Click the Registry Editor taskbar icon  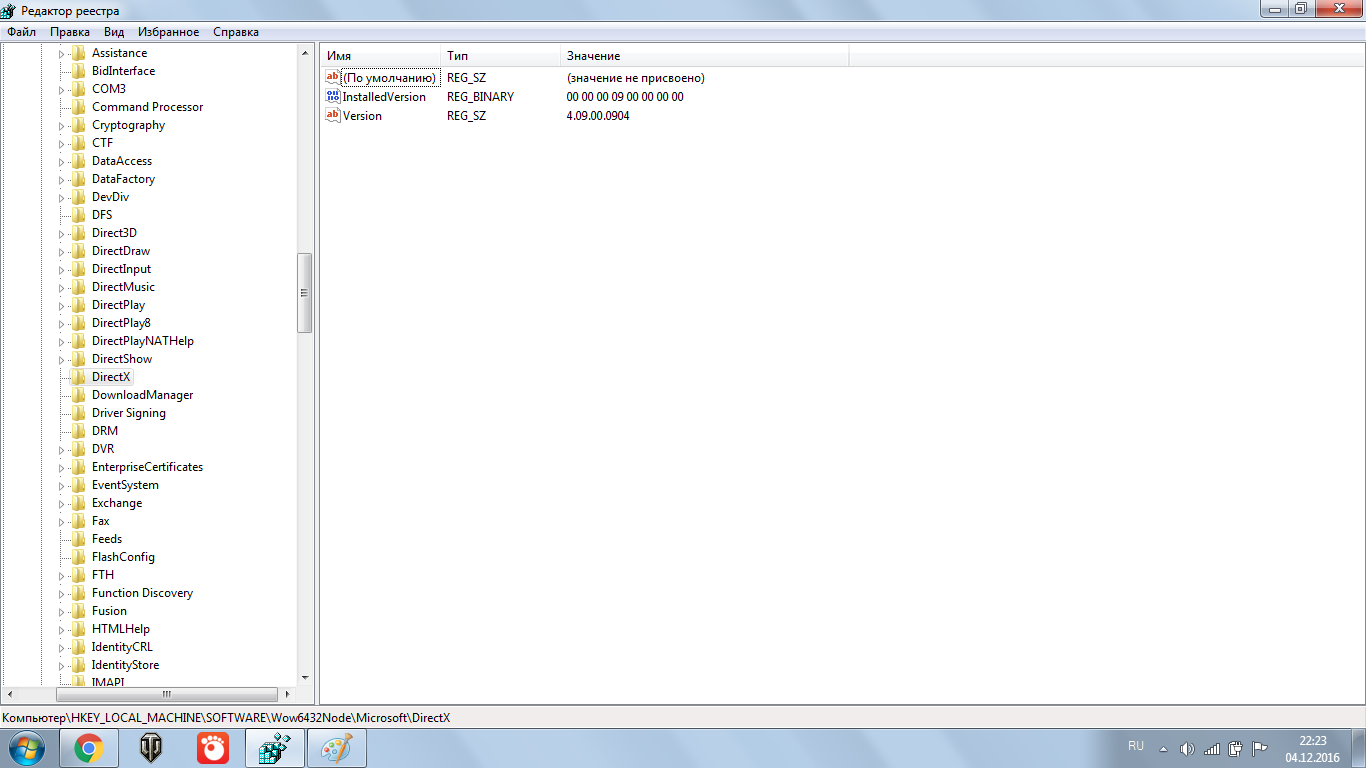[274, 747]
